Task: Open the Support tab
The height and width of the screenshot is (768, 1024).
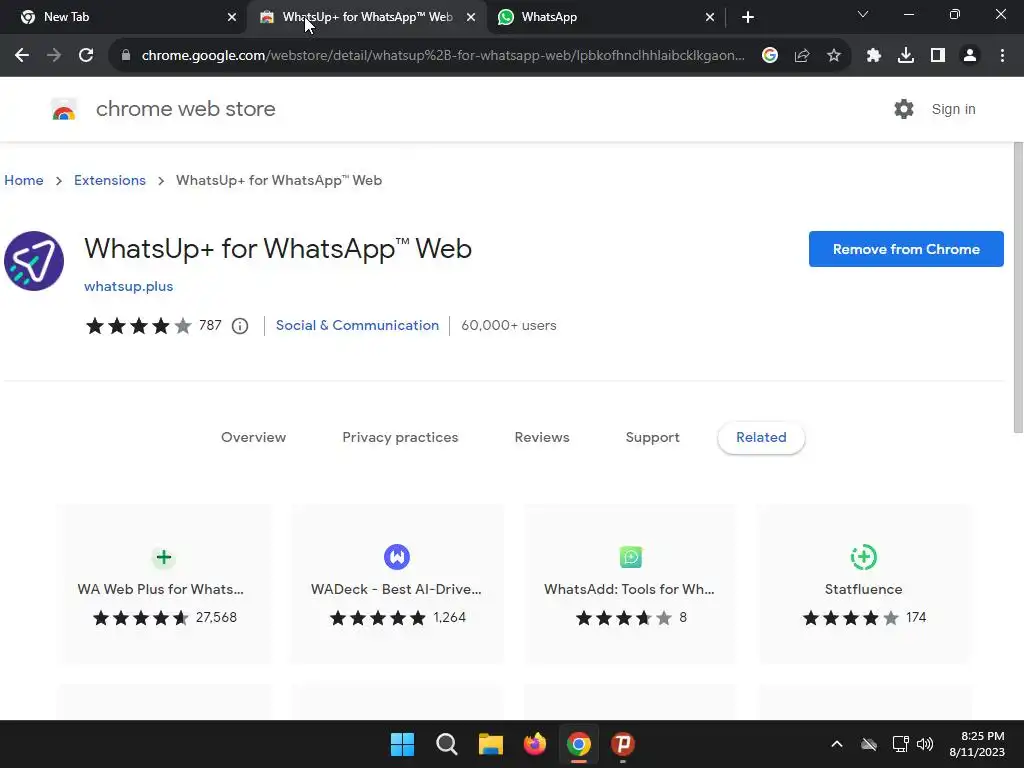Action: click(652, 438)
